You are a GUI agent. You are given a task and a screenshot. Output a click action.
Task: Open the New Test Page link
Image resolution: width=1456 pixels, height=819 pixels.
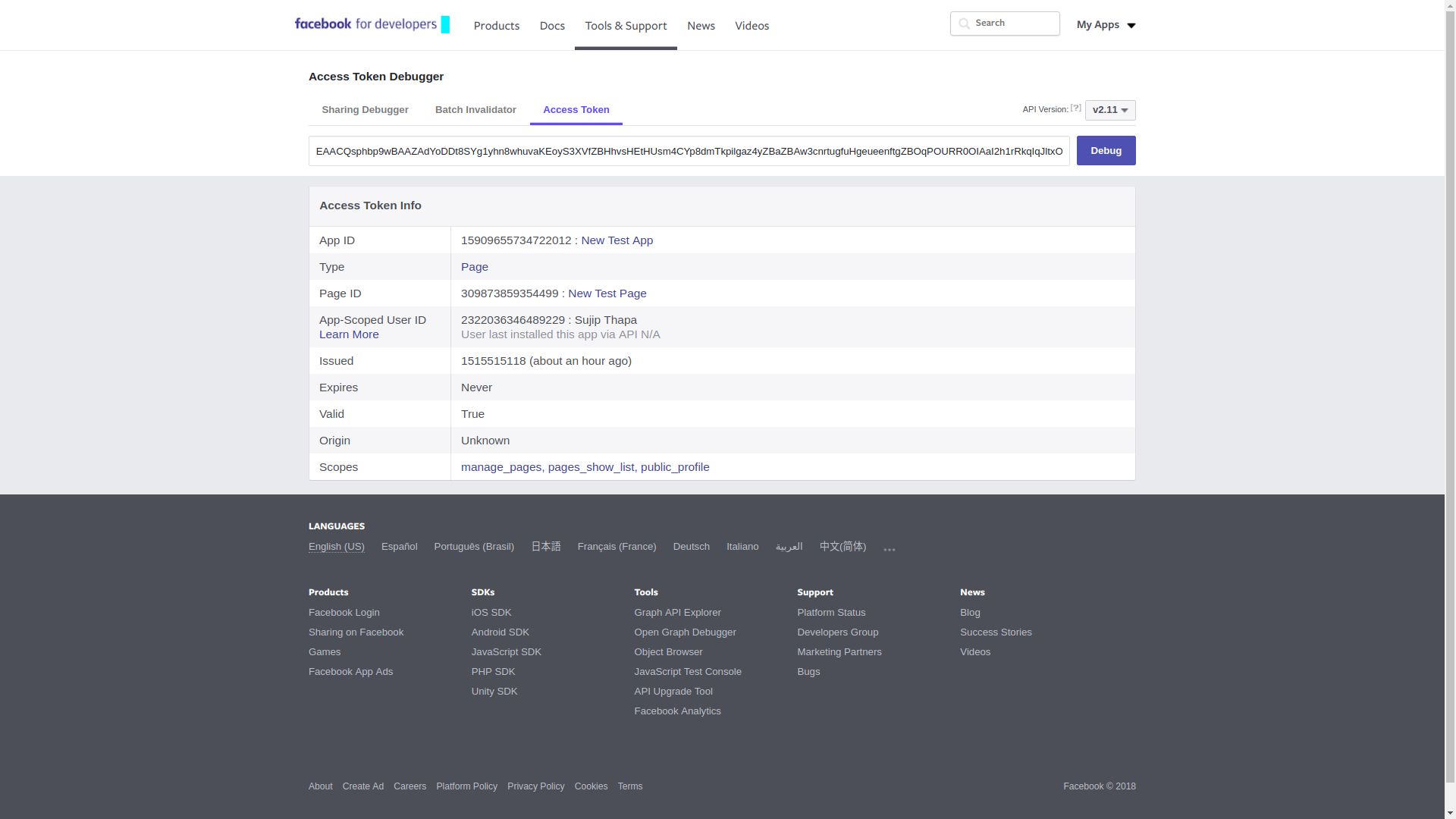(607, 293)
